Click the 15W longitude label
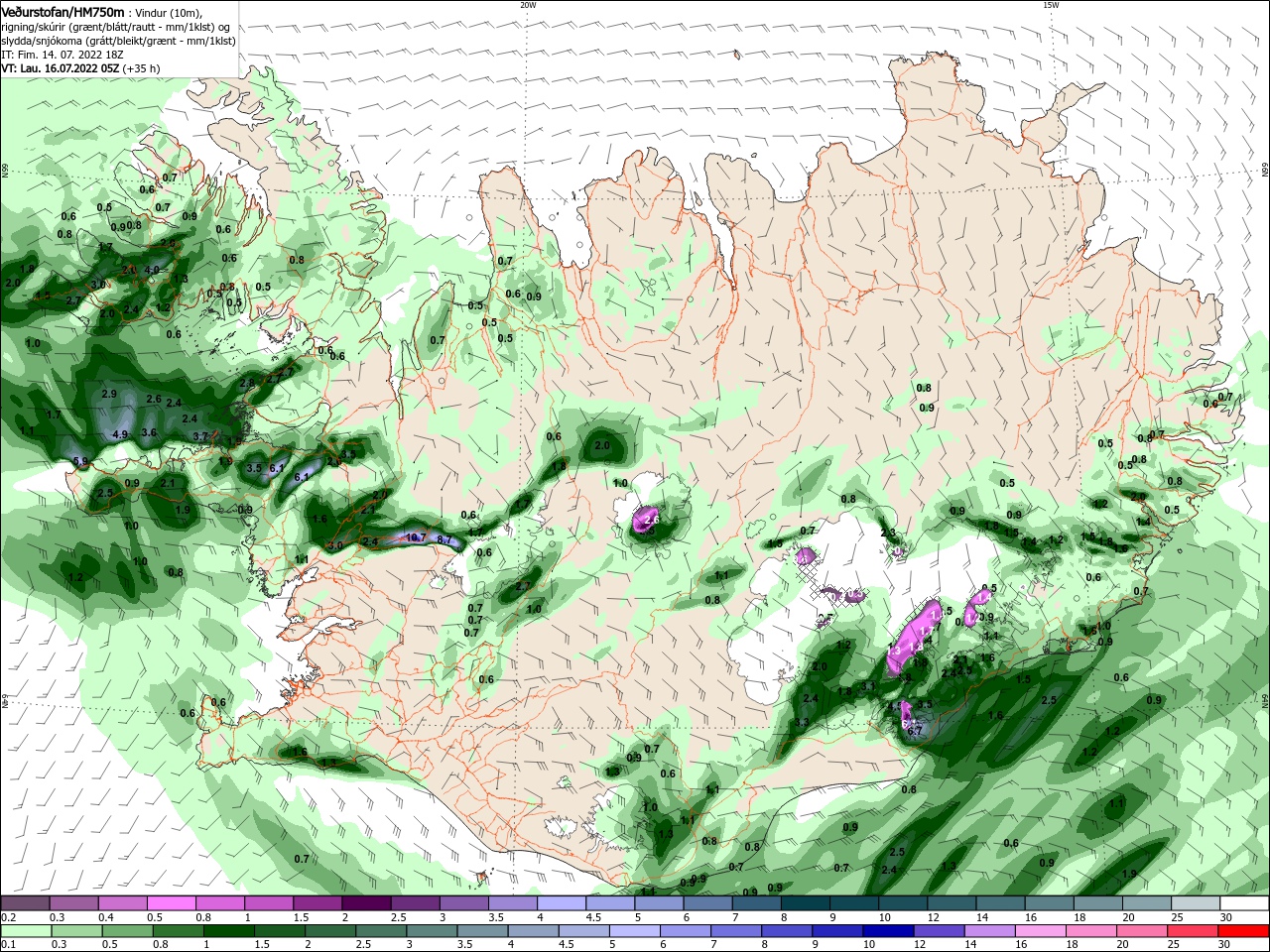The height and width of the screenshot is (952, 1270). (x=1051, y=5)
